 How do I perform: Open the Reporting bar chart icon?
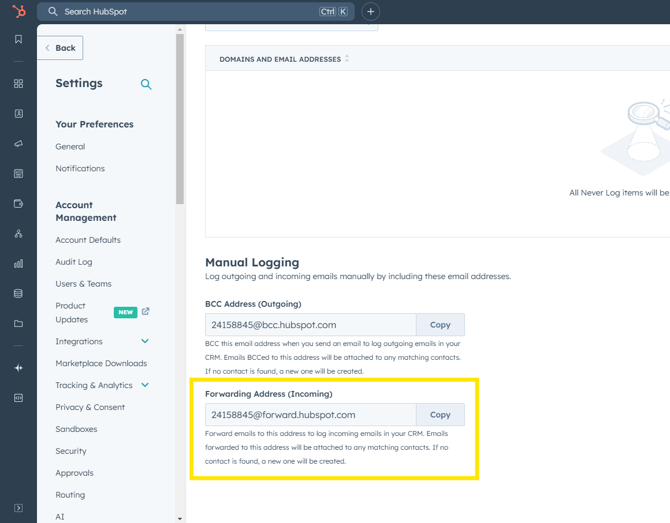[18, 264]
